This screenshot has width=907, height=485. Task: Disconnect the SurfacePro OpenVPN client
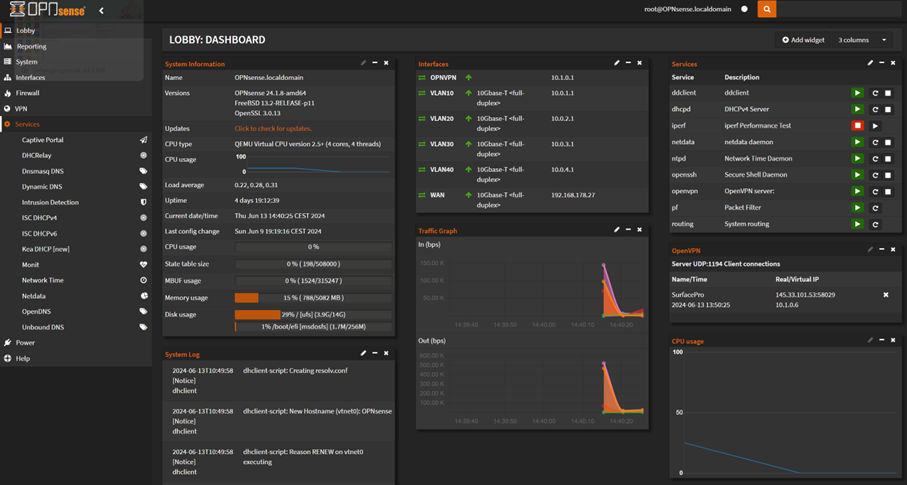pyautogui.click(x=885, y=295)
